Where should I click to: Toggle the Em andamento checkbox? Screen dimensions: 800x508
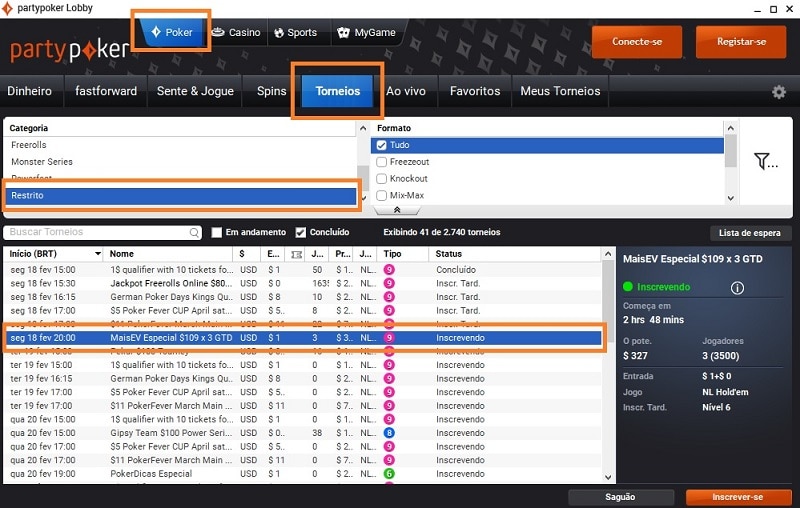(216, 233)
